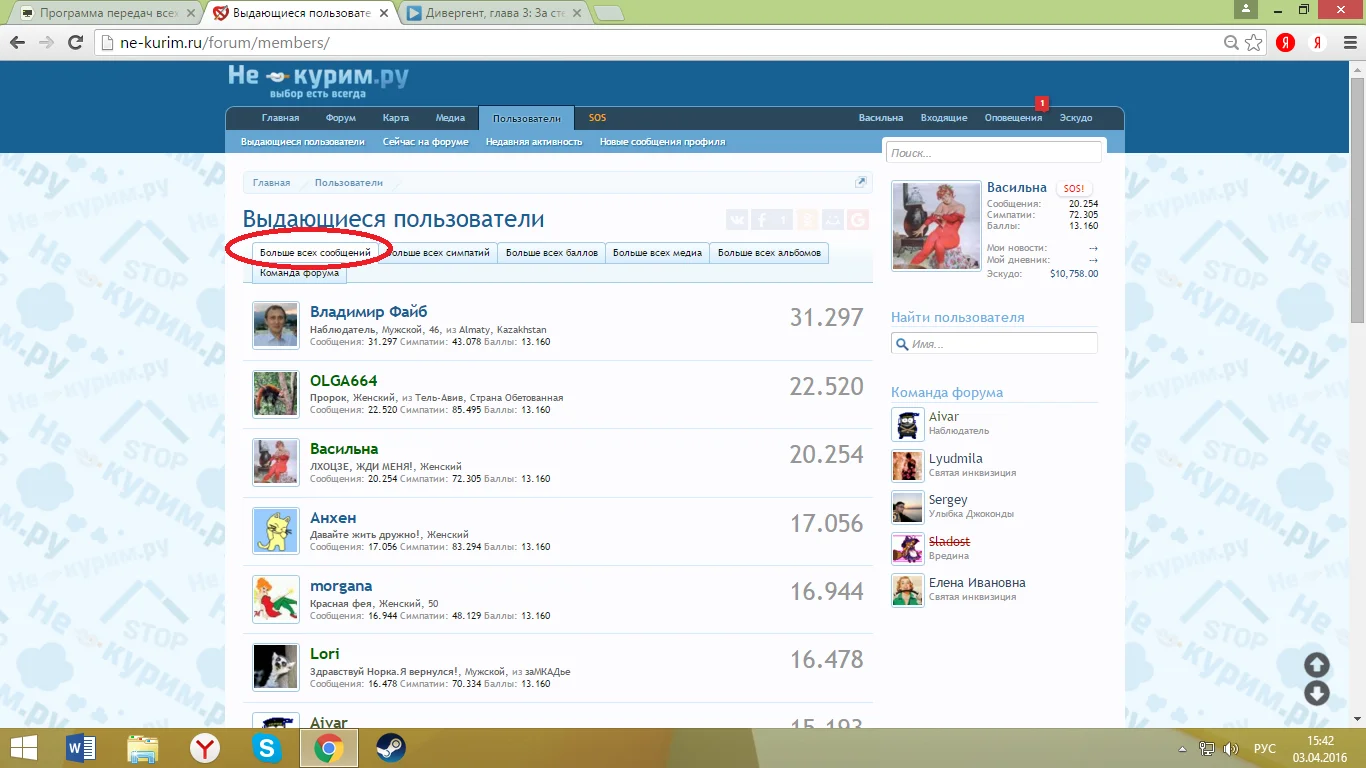1366x768 pixels.
Task: Launch Skype from the taskbar
Action: pyautogui.click(x=267, y=748)
